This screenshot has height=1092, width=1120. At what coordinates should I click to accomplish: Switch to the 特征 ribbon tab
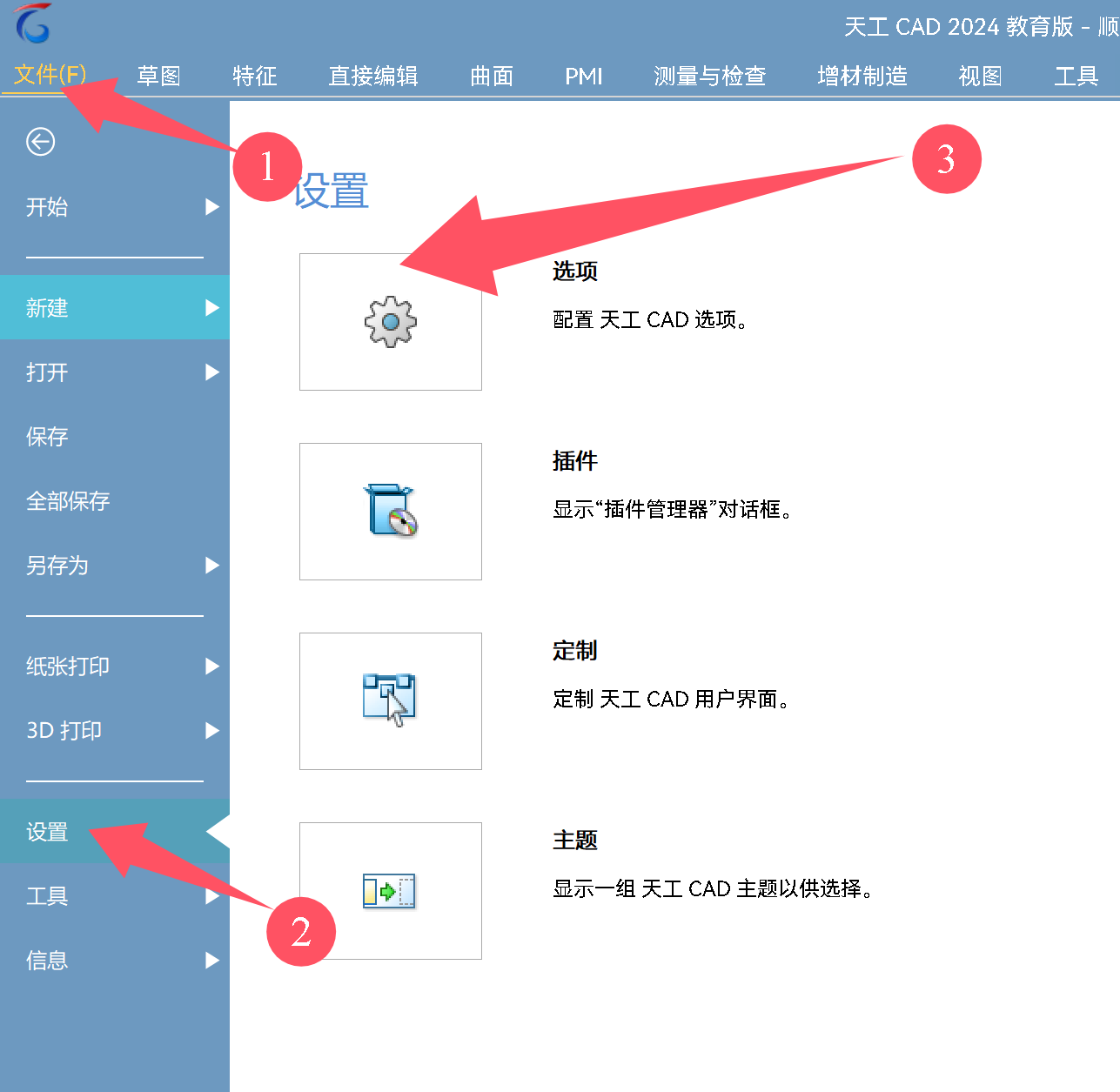click(x=254, y=77)
